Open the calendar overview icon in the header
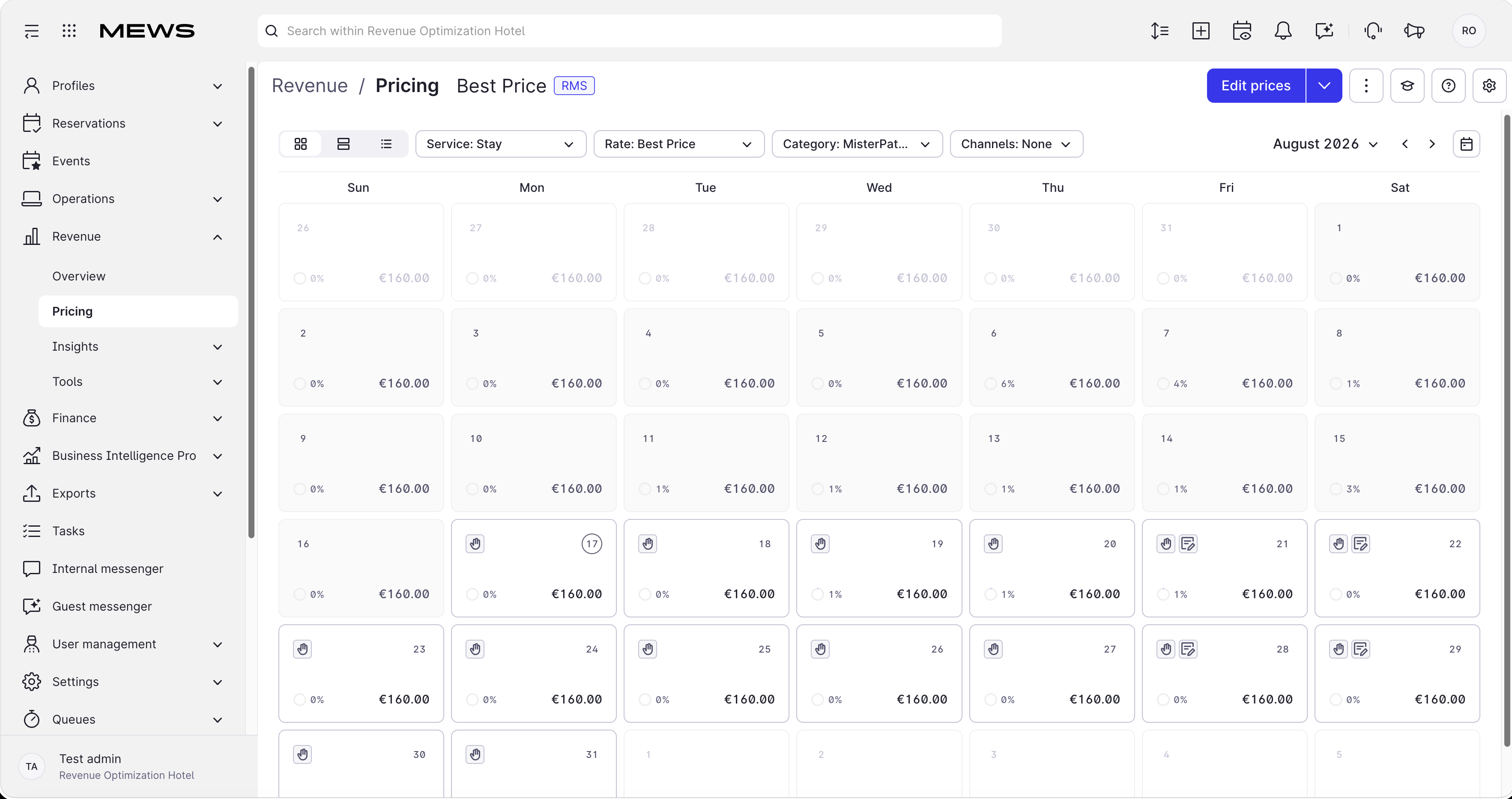 tap(1242, 31)
